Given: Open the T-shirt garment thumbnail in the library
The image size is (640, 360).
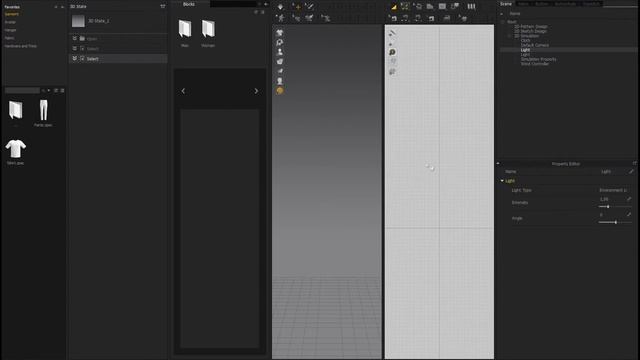Looking at the screenshot, I should [16, 149].
